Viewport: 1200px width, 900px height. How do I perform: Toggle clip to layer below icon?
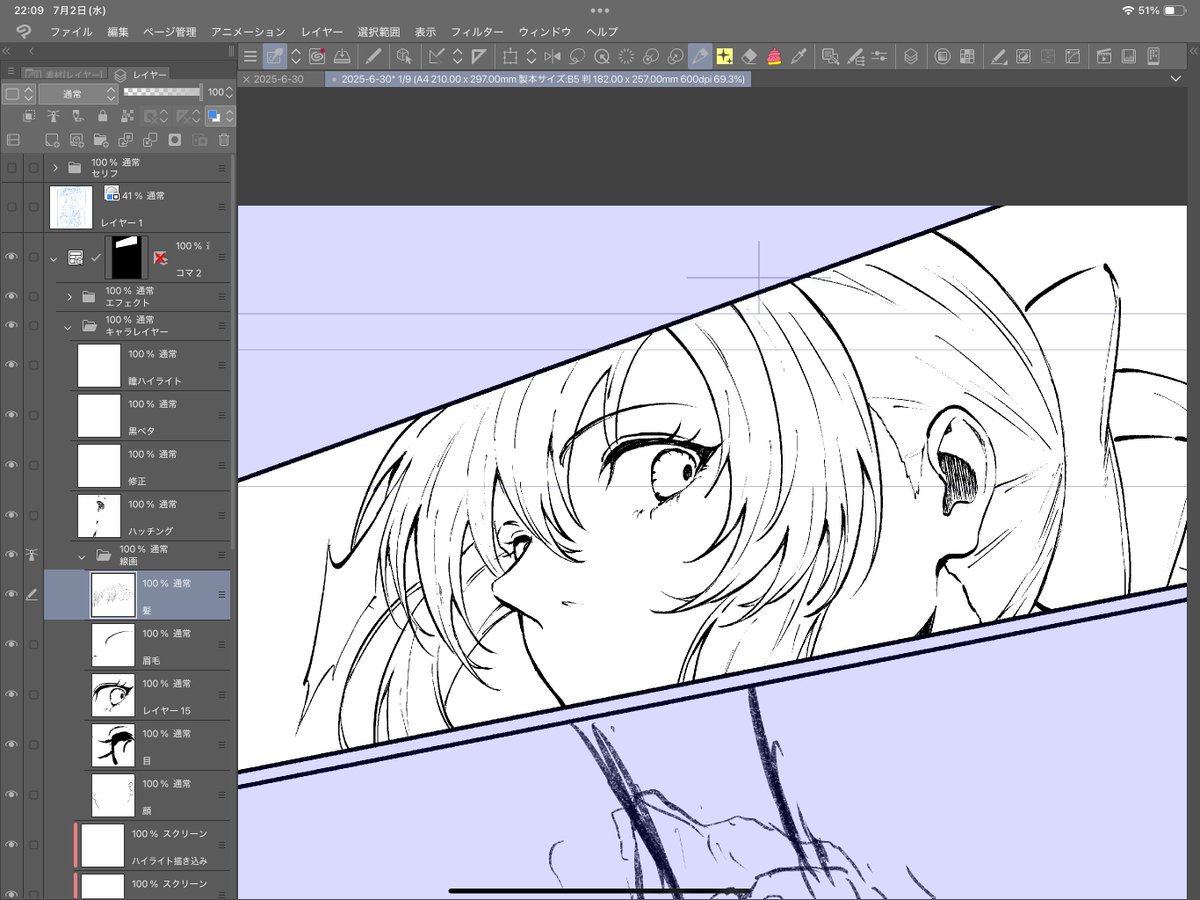[28, 116]
